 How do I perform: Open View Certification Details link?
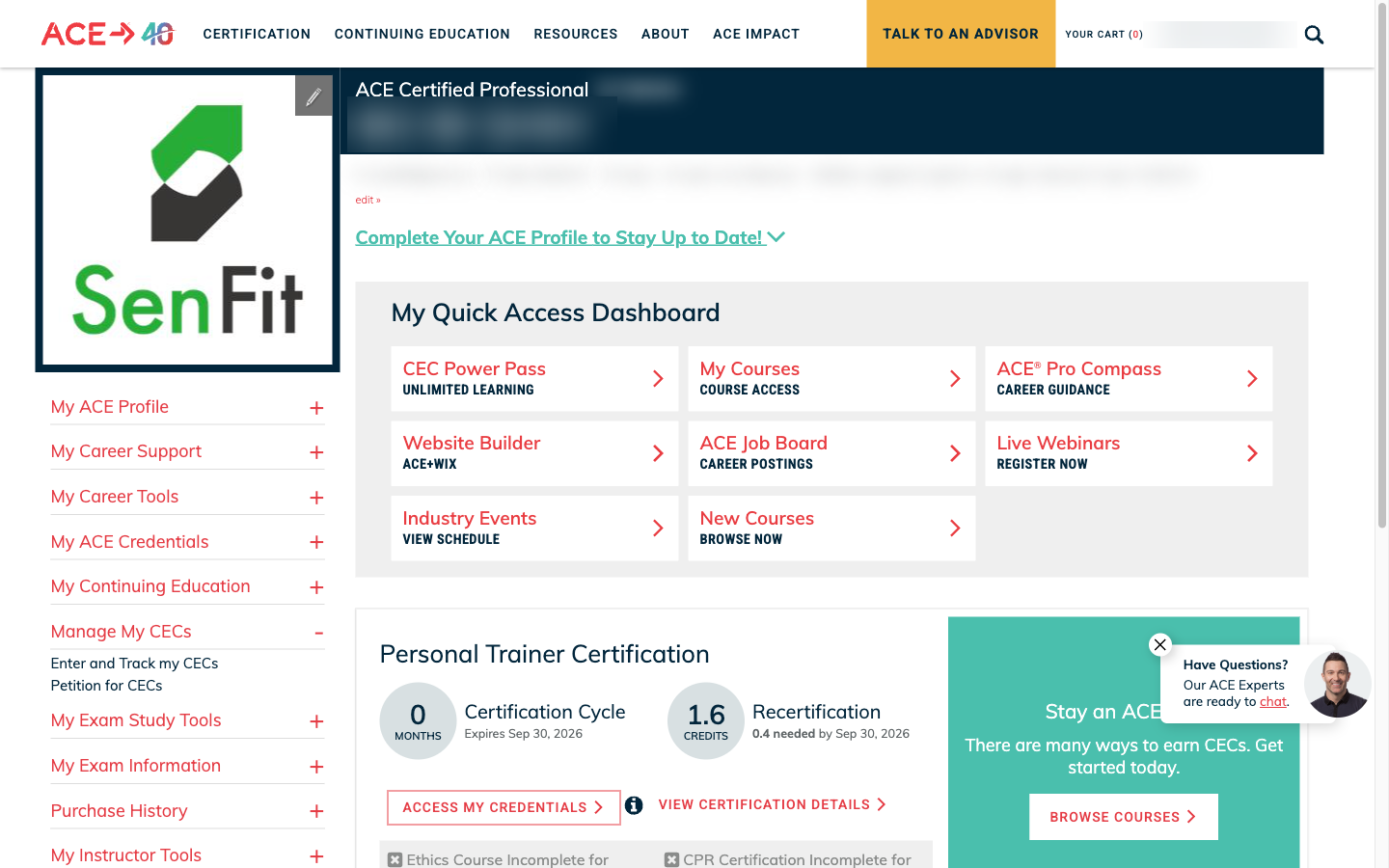(x=772, y=804)
